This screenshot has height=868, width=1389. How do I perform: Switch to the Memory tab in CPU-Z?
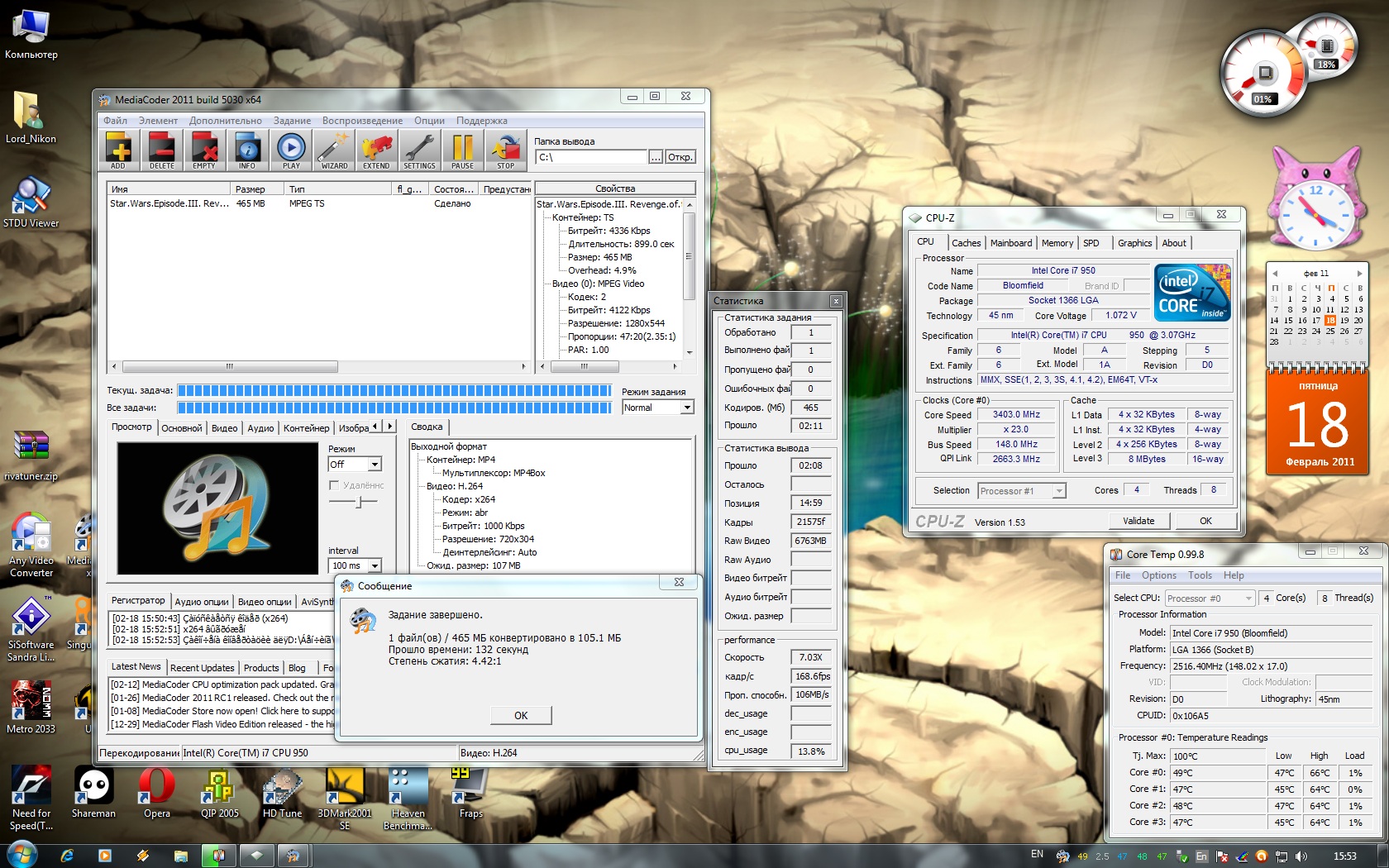[x=1057, y=243]
